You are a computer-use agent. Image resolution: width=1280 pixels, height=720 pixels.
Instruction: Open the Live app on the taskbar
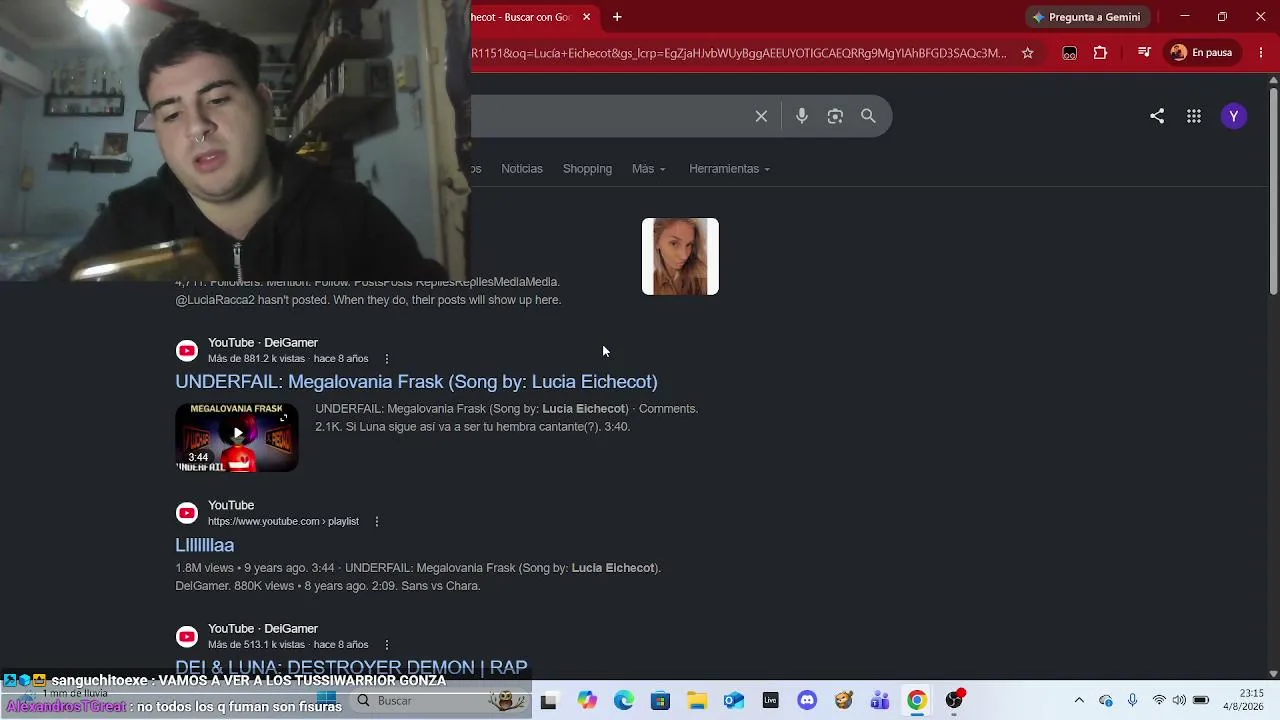tap(770, 701)
